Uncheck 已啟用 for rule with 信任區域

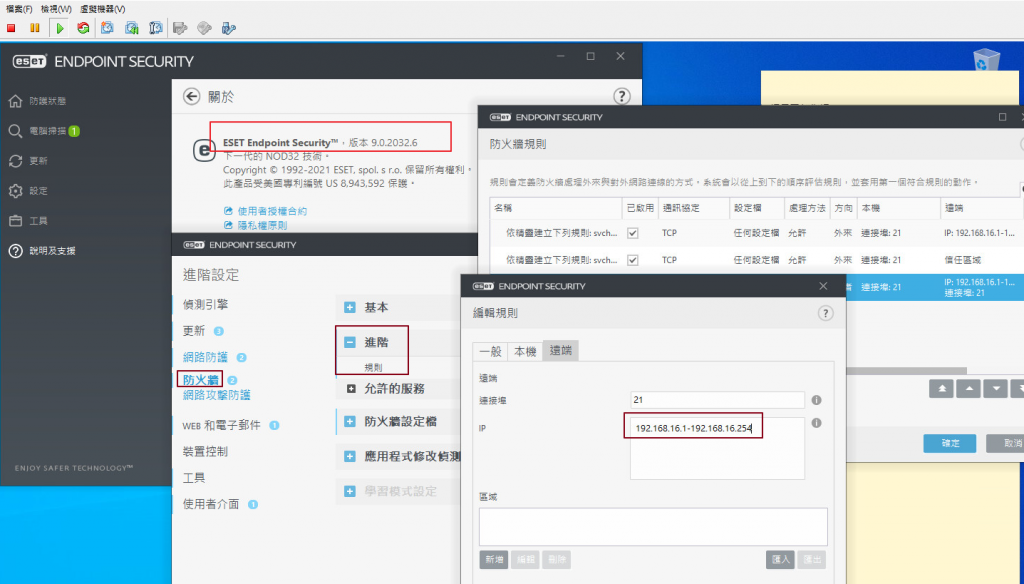[x=632, y=260]
